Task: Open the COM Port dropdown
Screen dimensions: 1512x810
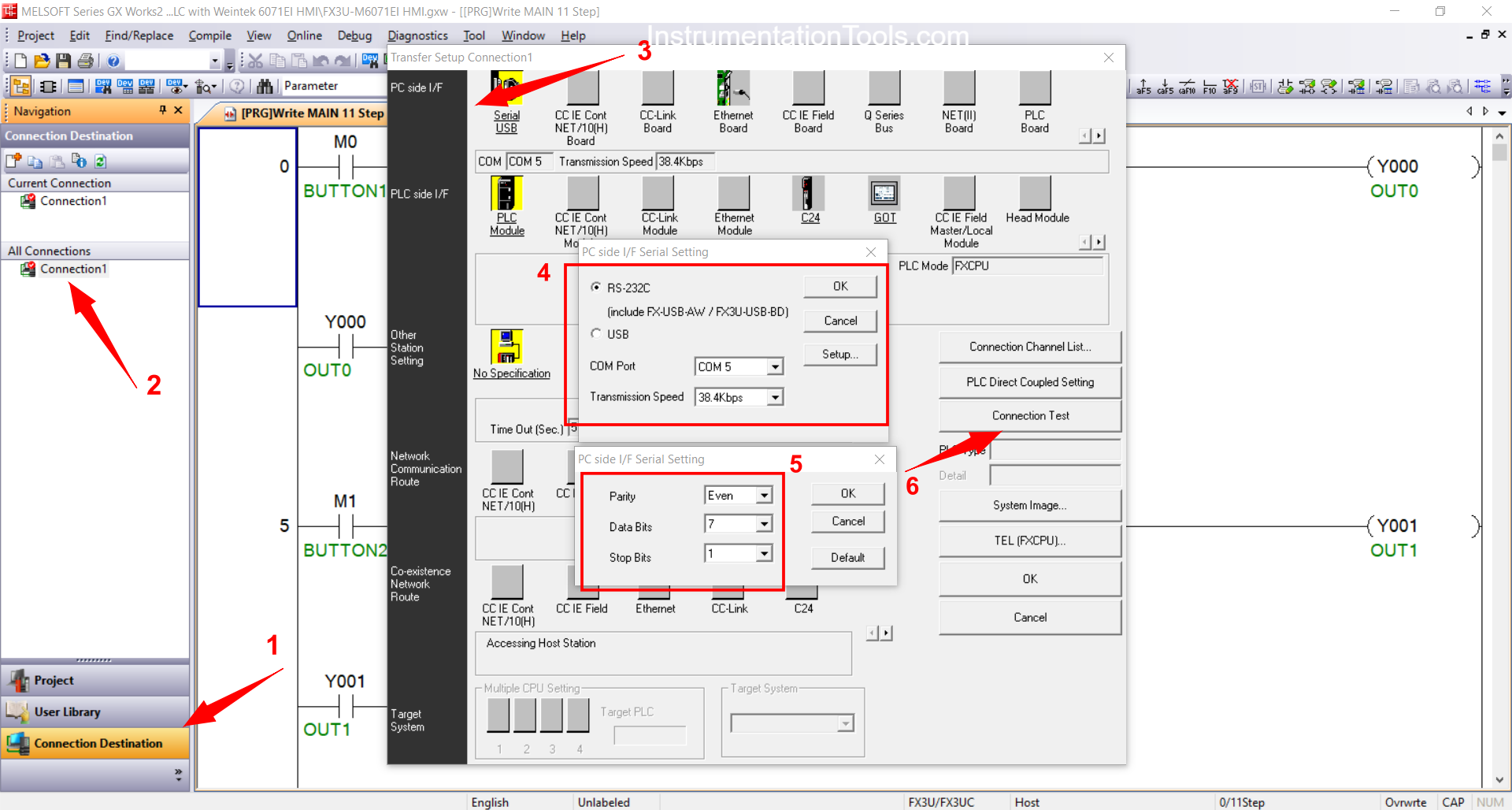Action: click(x=776, y=366)
